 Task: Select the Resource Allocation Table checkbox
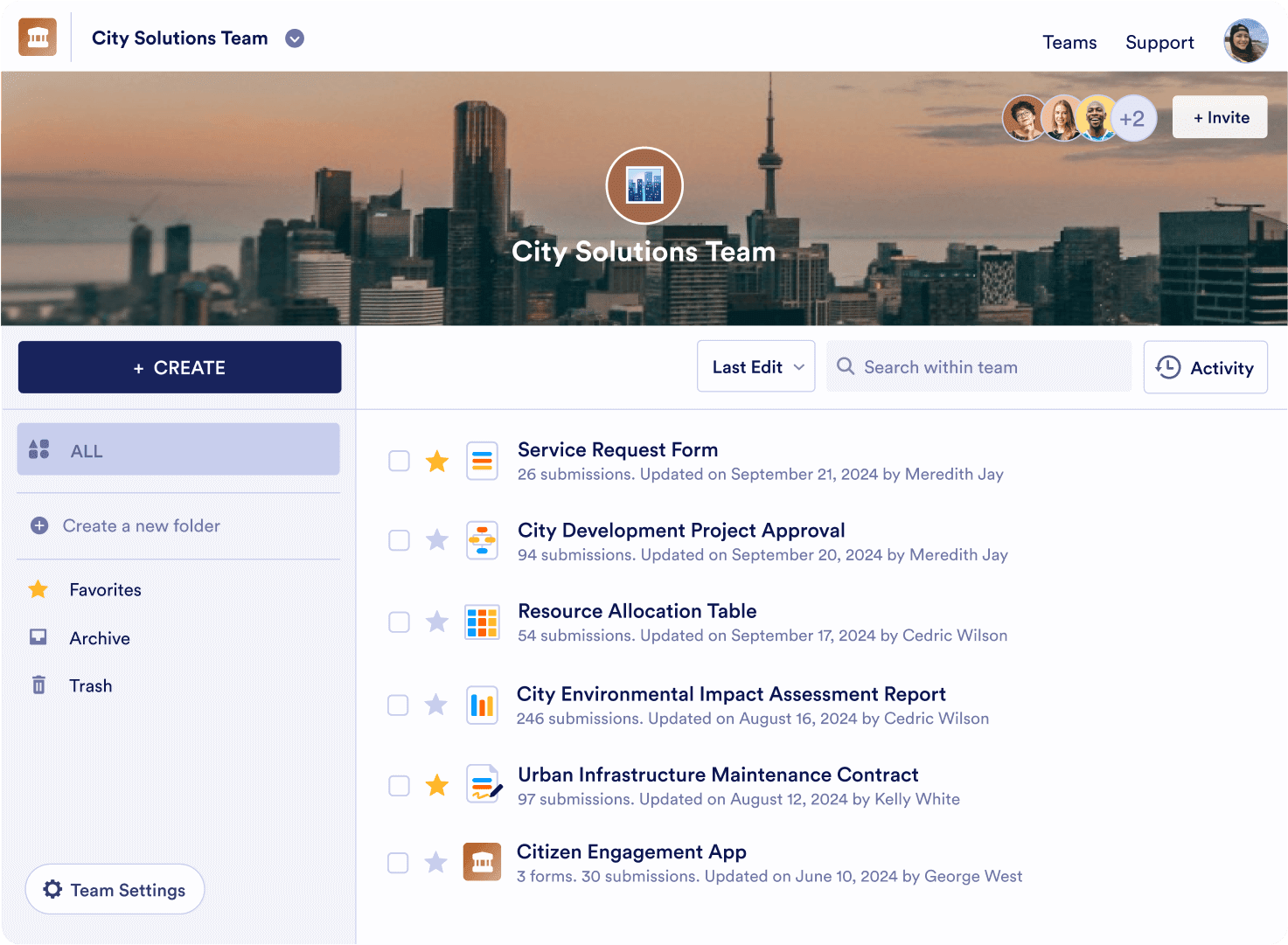tap(399, 622)
